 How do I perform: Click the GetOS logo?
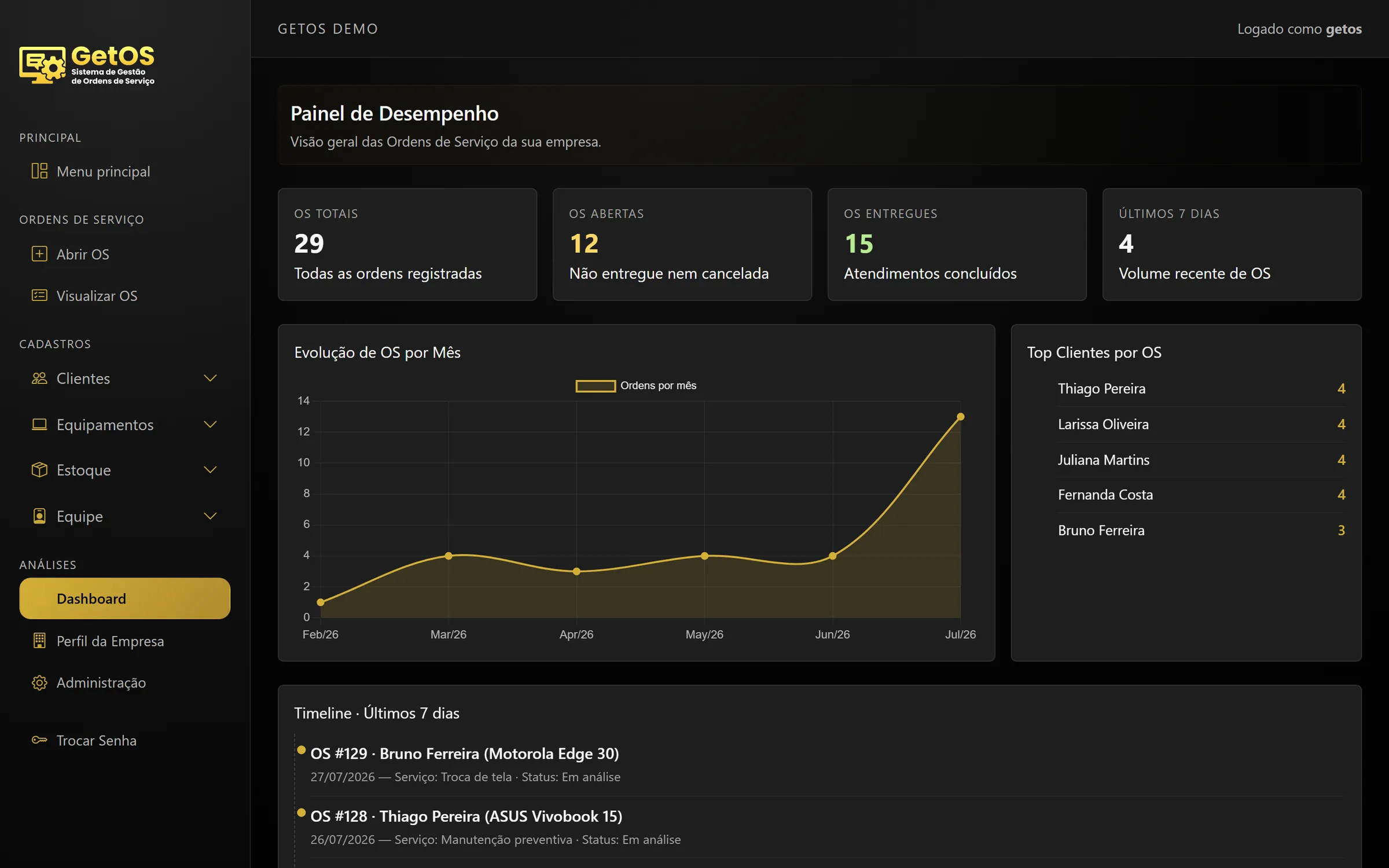point(87,65)
